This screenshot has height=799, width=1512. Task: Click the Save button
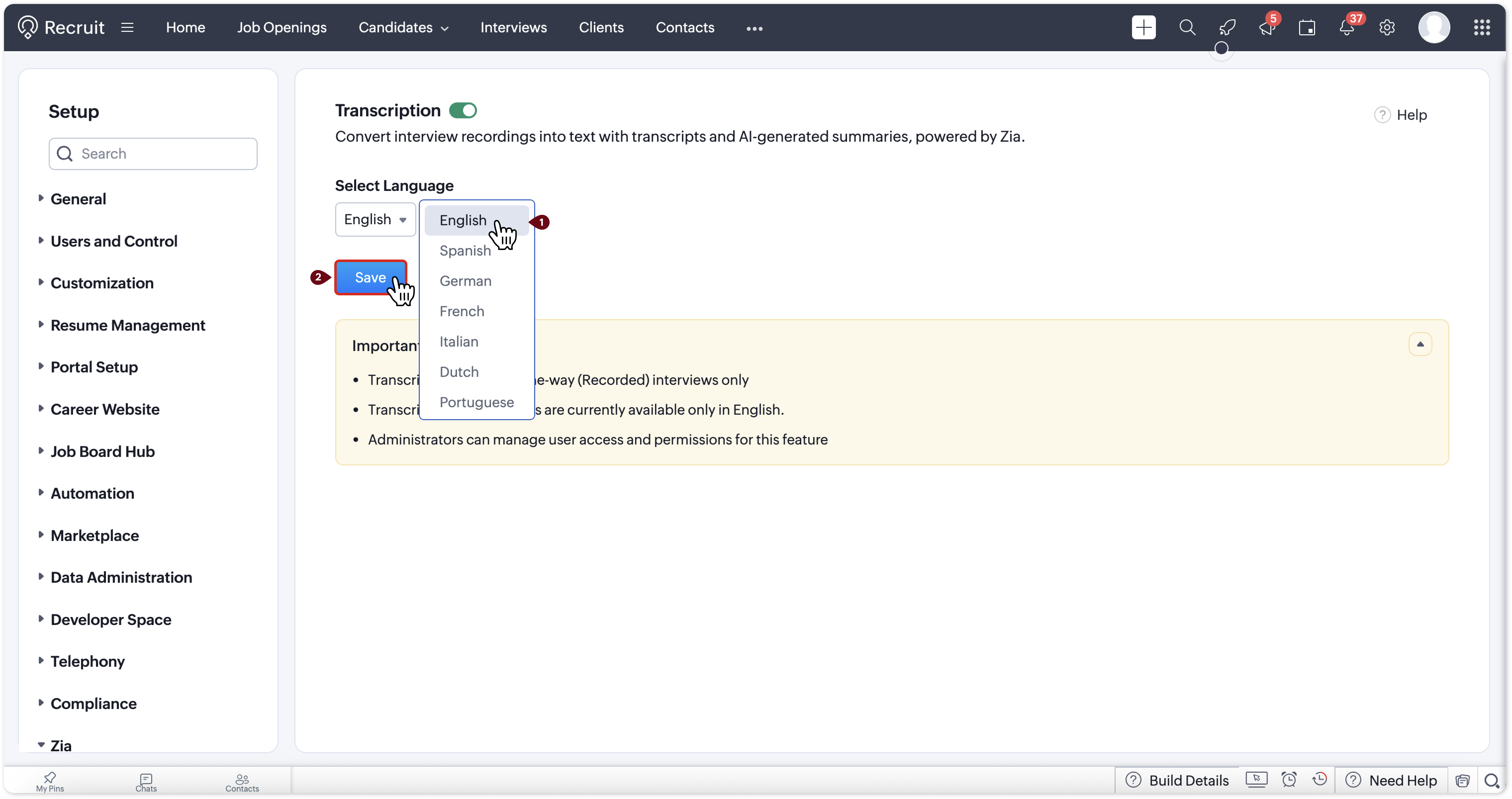click(x=370, y=277)
